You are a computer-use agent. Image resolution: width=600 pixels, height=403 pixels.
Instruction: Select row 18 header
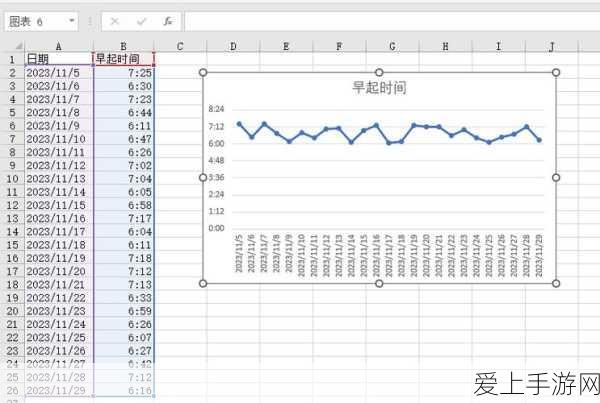[x=12, y=284]
